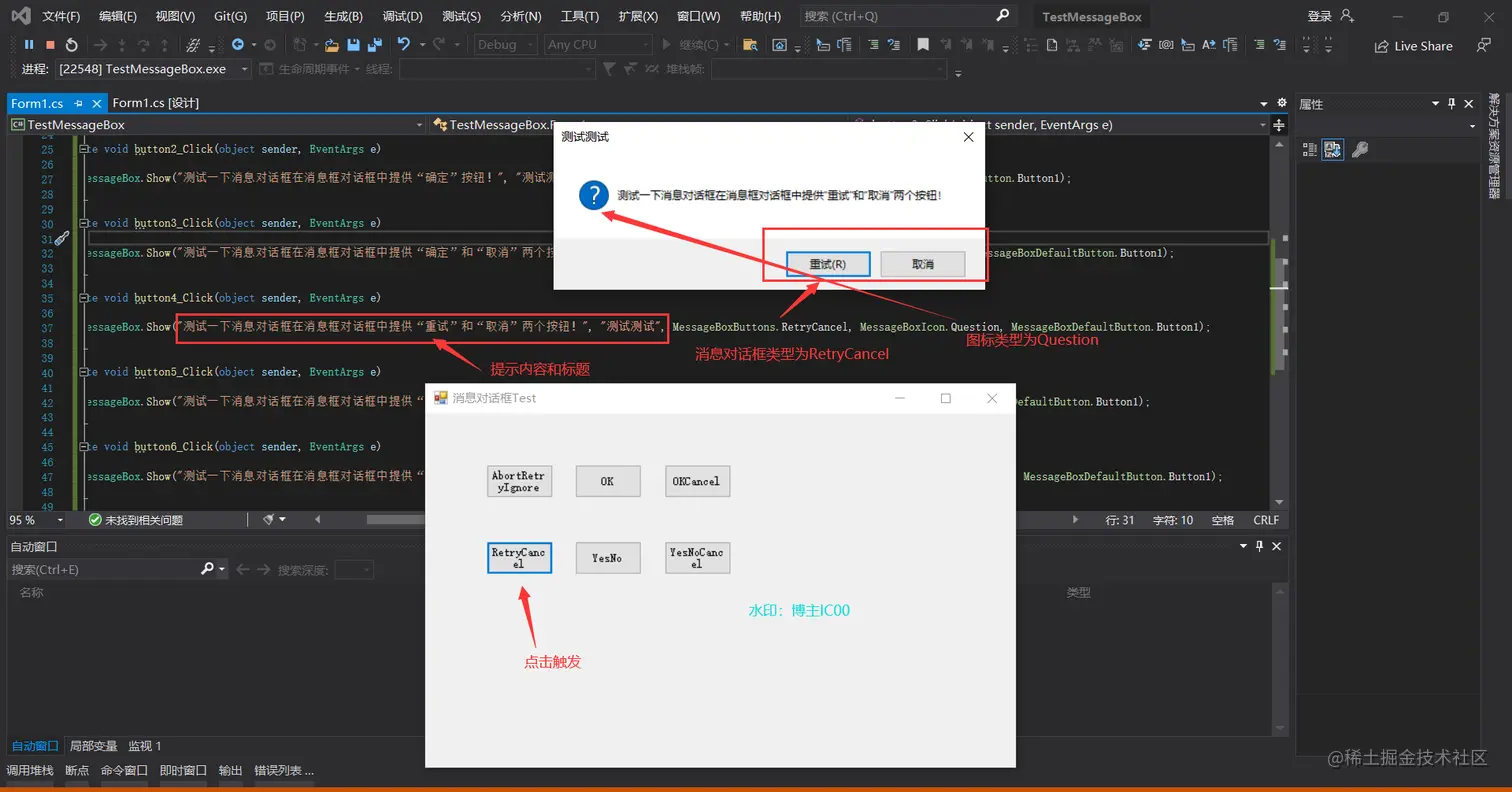The height and width of the screenshot is (792, 1512).
Task: Open the 帮助(H) menu
Action: click(x=760, y=16)
